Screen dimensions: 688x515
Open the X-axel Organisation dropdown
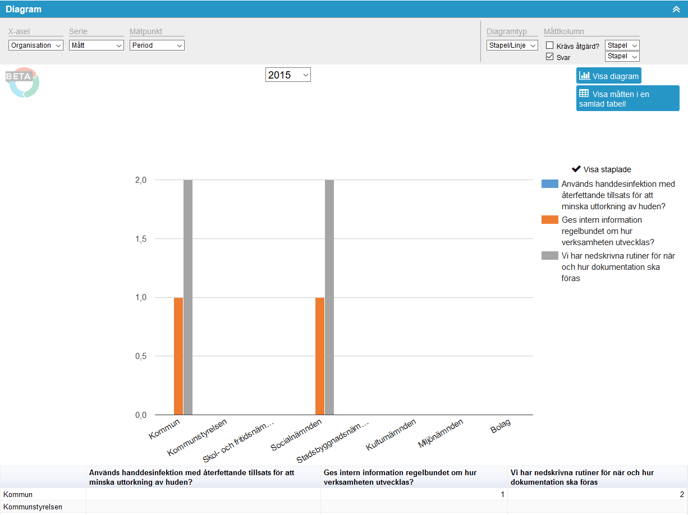coord(36,45)
